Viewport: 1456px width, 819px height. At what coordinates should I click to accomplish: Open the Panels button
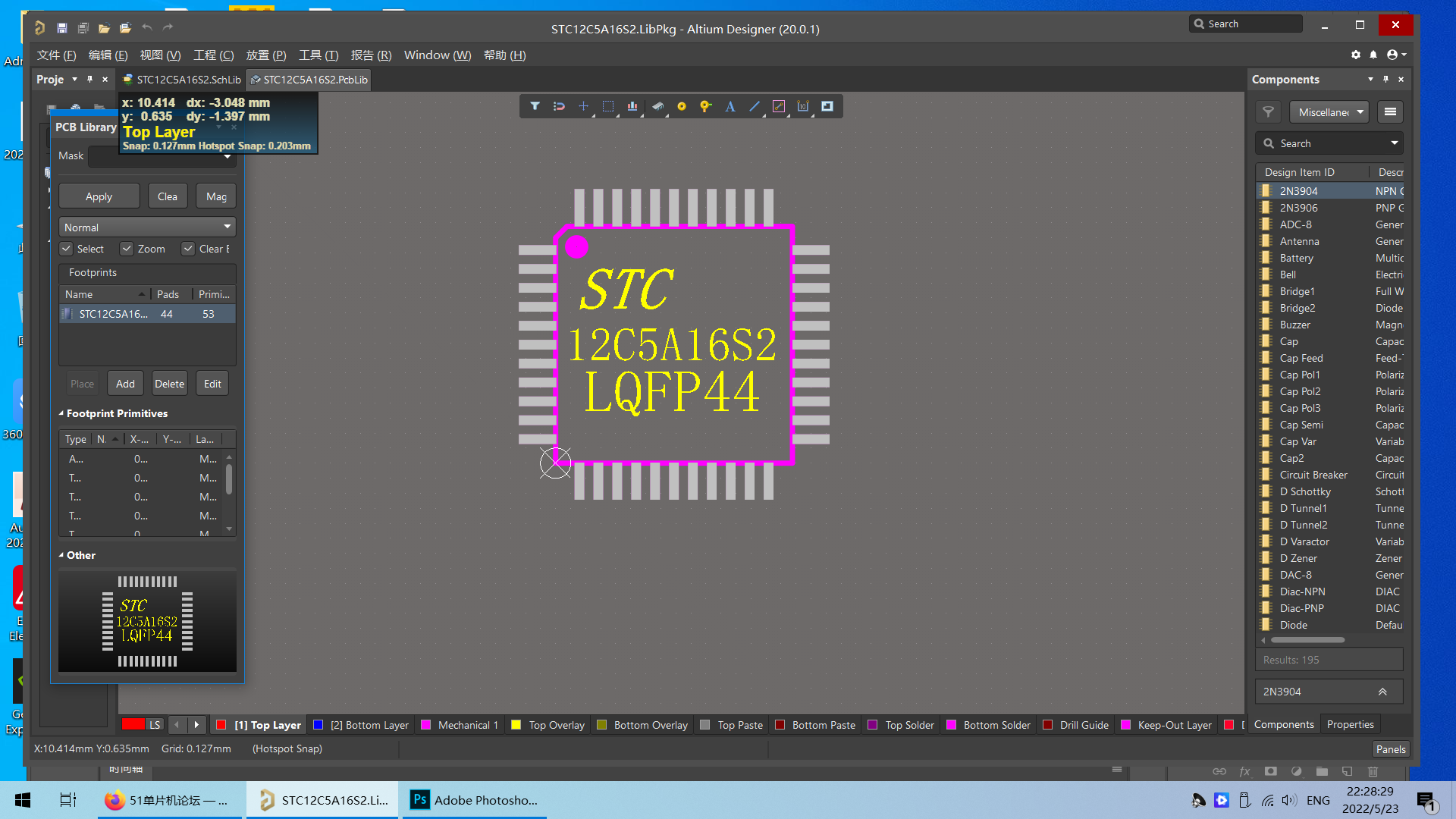[1391, 748]
